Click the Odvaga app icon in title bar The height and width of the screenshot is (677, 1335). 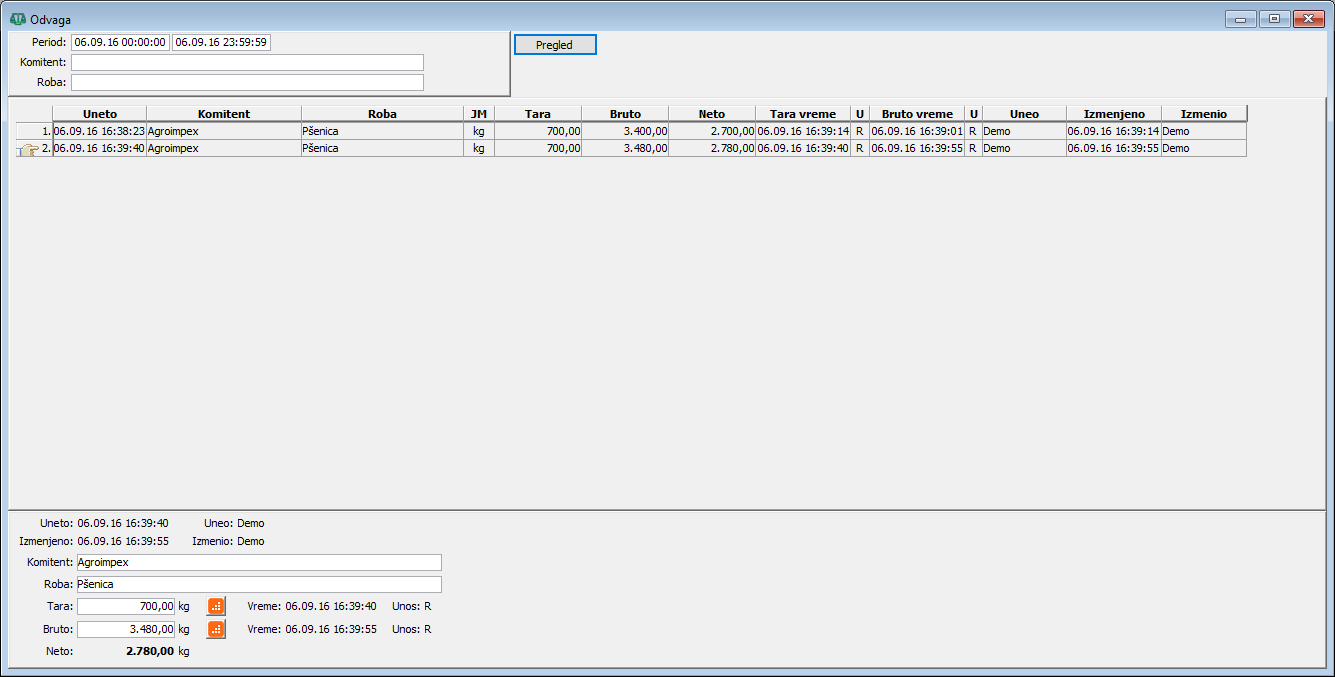click(17, 19)
